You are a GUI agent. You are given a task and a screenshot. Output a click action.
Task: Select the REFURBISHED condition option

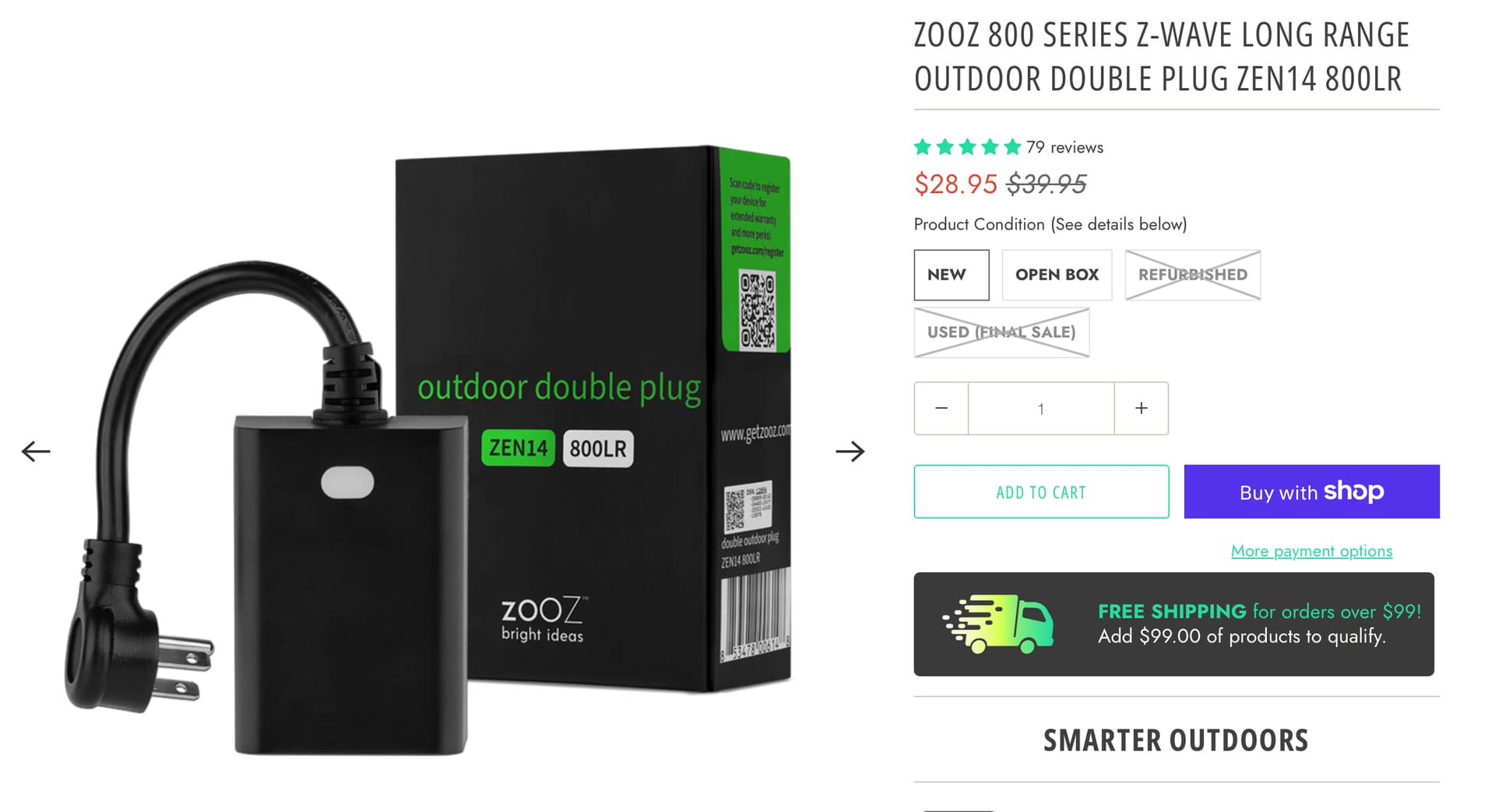coord(1193,275)
